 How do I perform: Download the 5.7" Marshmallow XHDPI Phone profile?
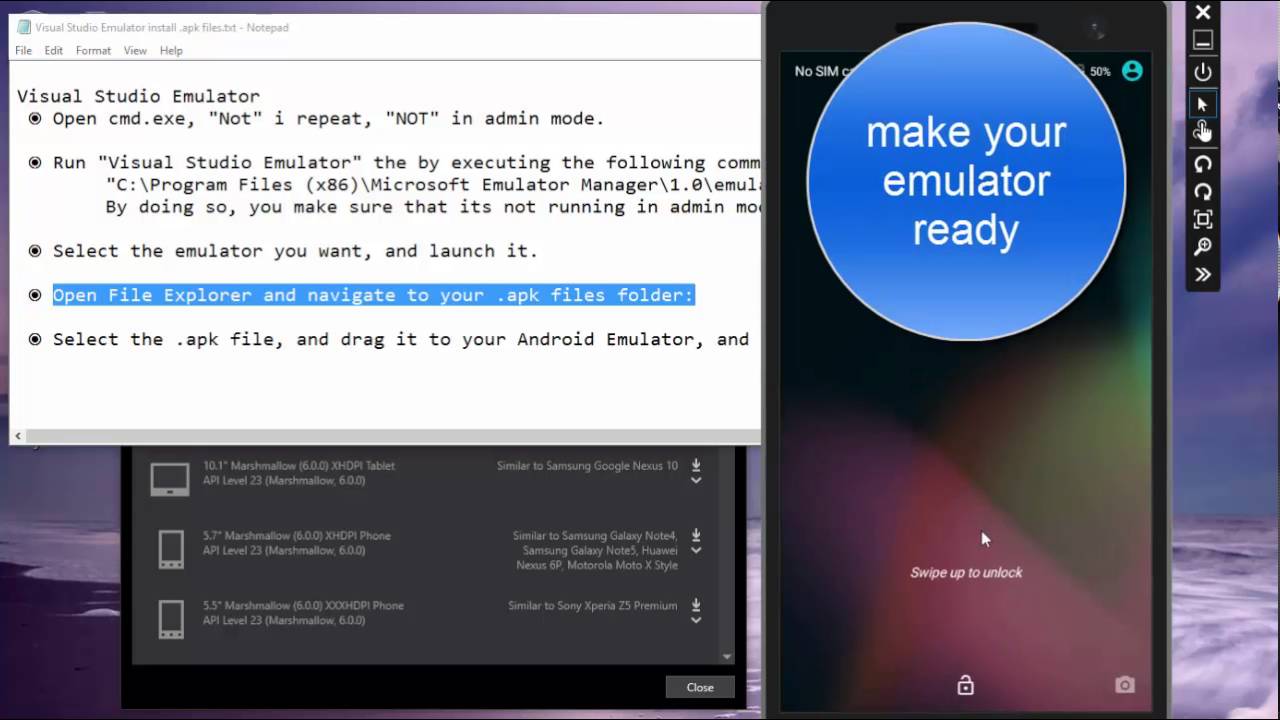coord(696,535)
